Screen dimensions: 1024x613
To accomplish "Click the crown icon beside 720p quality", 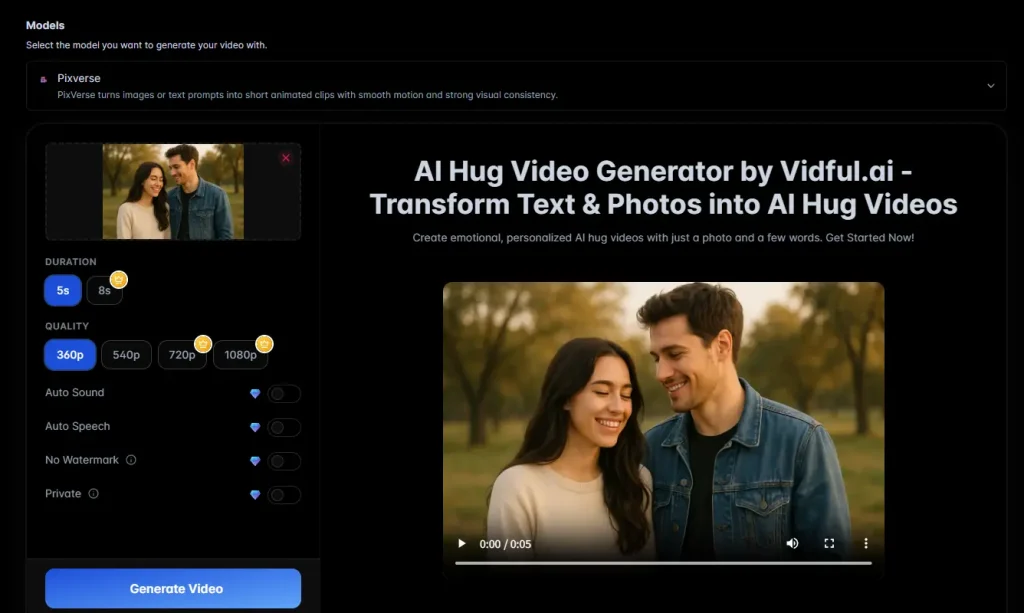I will click(x=202, y=342).
